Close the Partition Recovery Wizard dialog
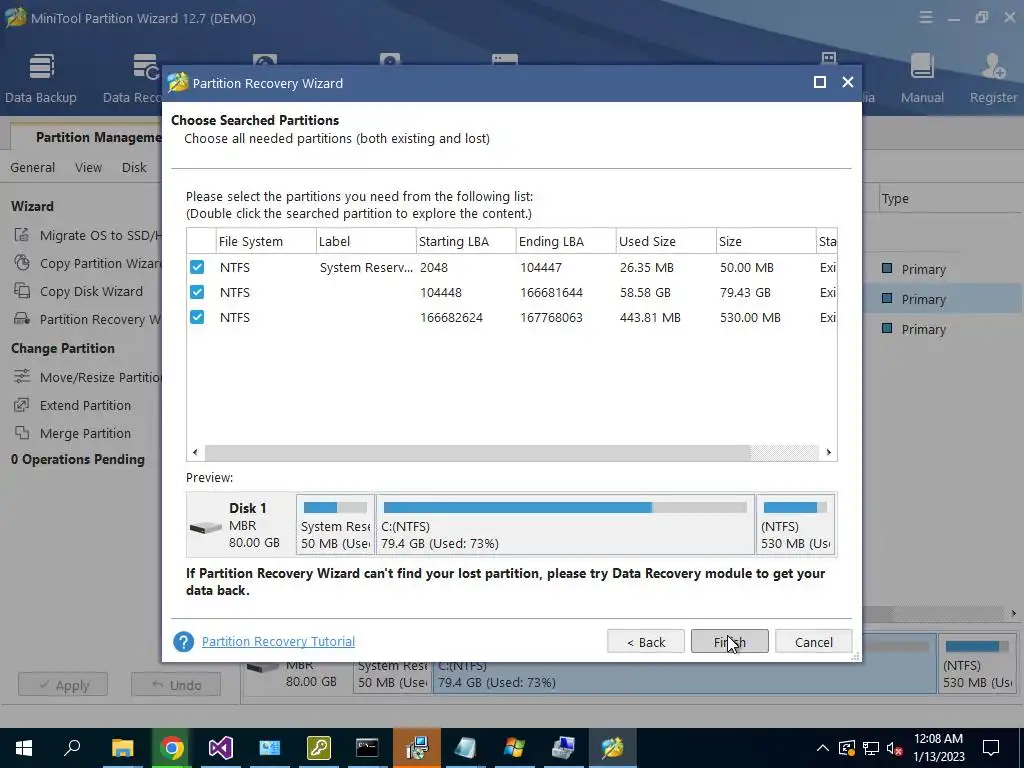This screenshot has width=1024, height=768. point(848,82)
